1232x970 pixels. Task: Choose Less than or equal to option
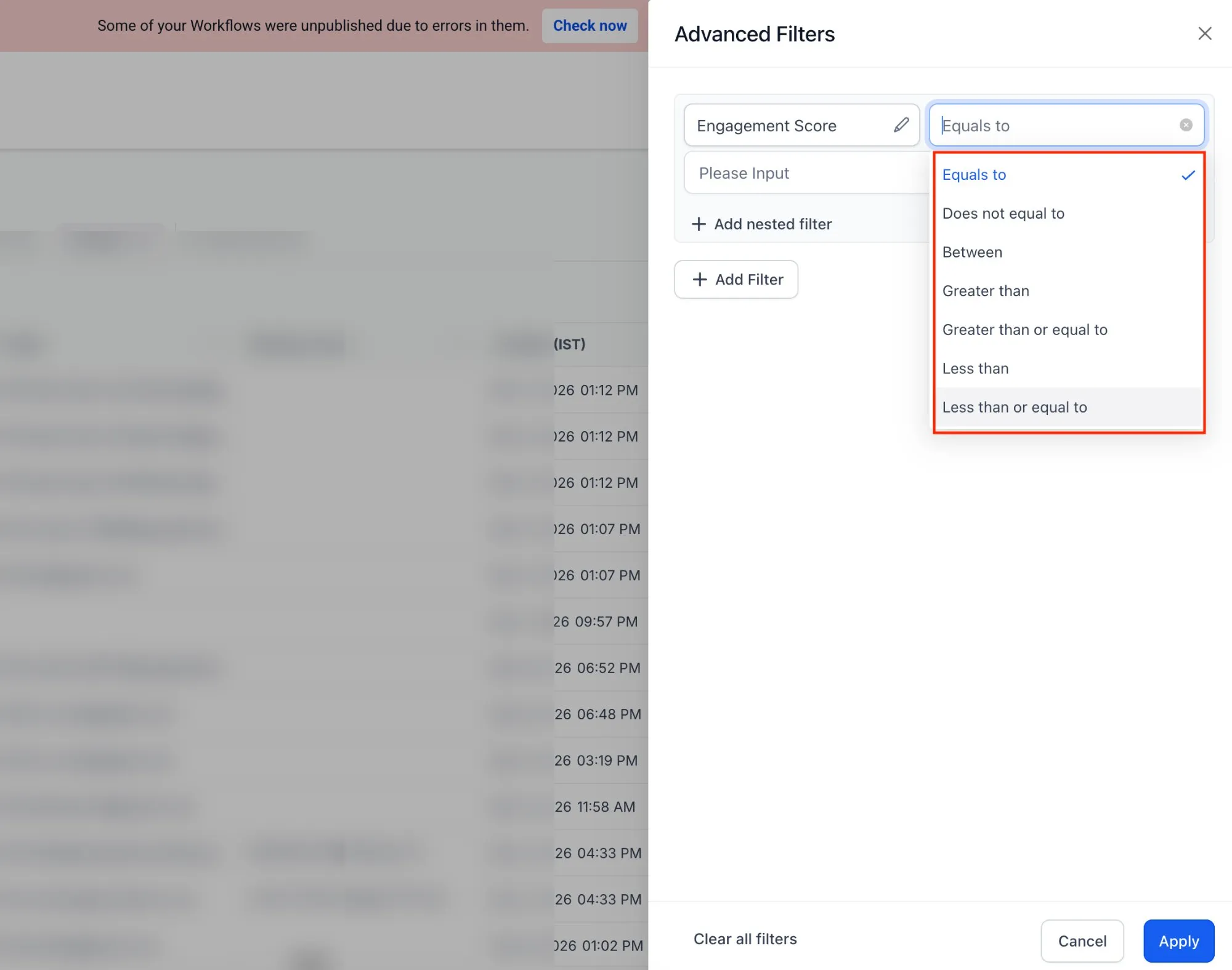click(x=1015, y=407)
